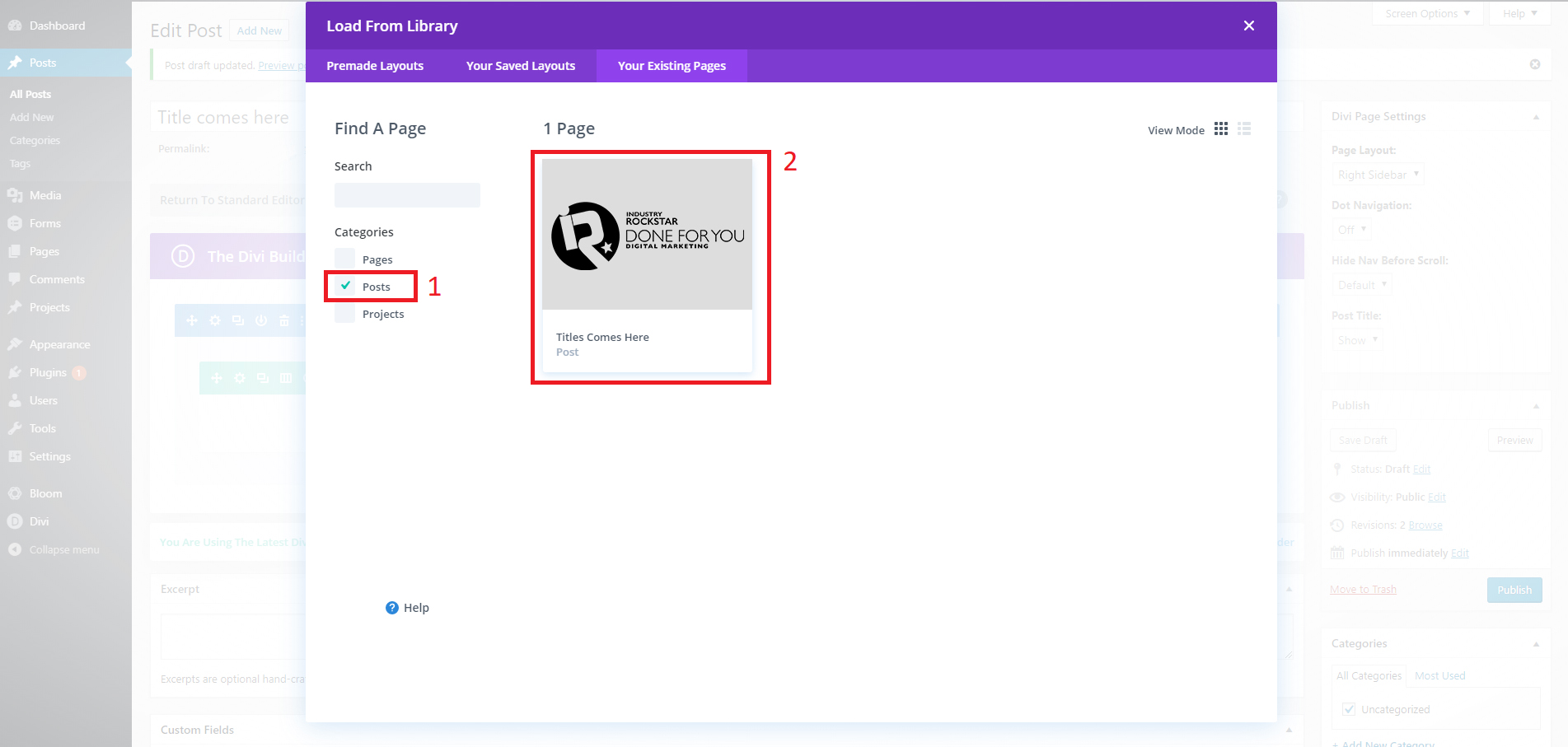Open Post Title Show dropdown
The image size is (1568, 747).
1356,340
